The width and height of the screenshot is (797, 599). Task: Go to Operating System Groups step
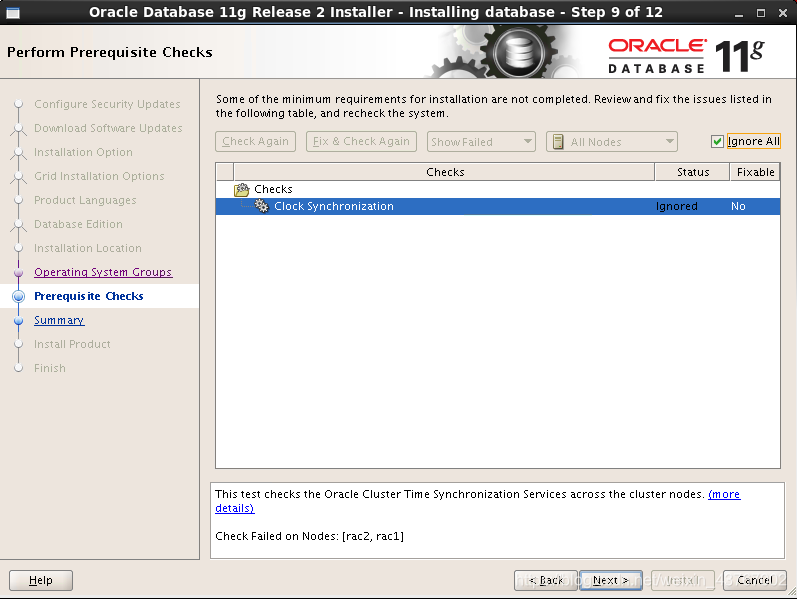click(x=103, y=272)
